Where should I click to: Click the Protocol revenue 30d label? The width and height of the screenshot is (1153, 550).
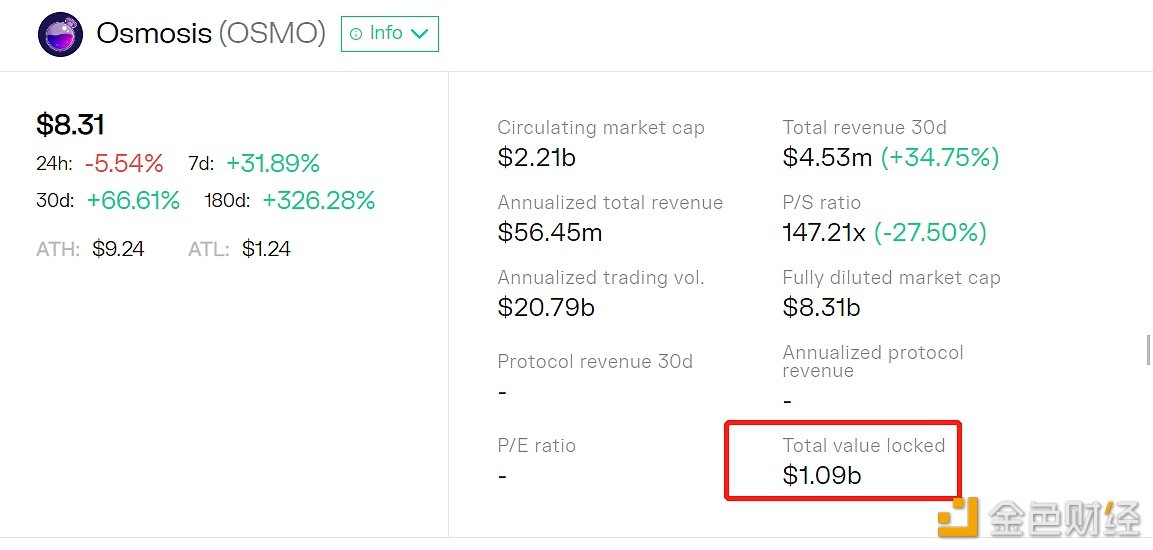(x=595, y=362)
